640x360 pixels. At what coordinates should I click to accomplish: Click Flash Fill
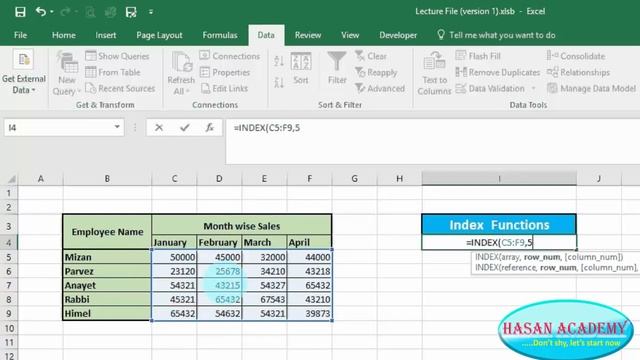point(478,56)
